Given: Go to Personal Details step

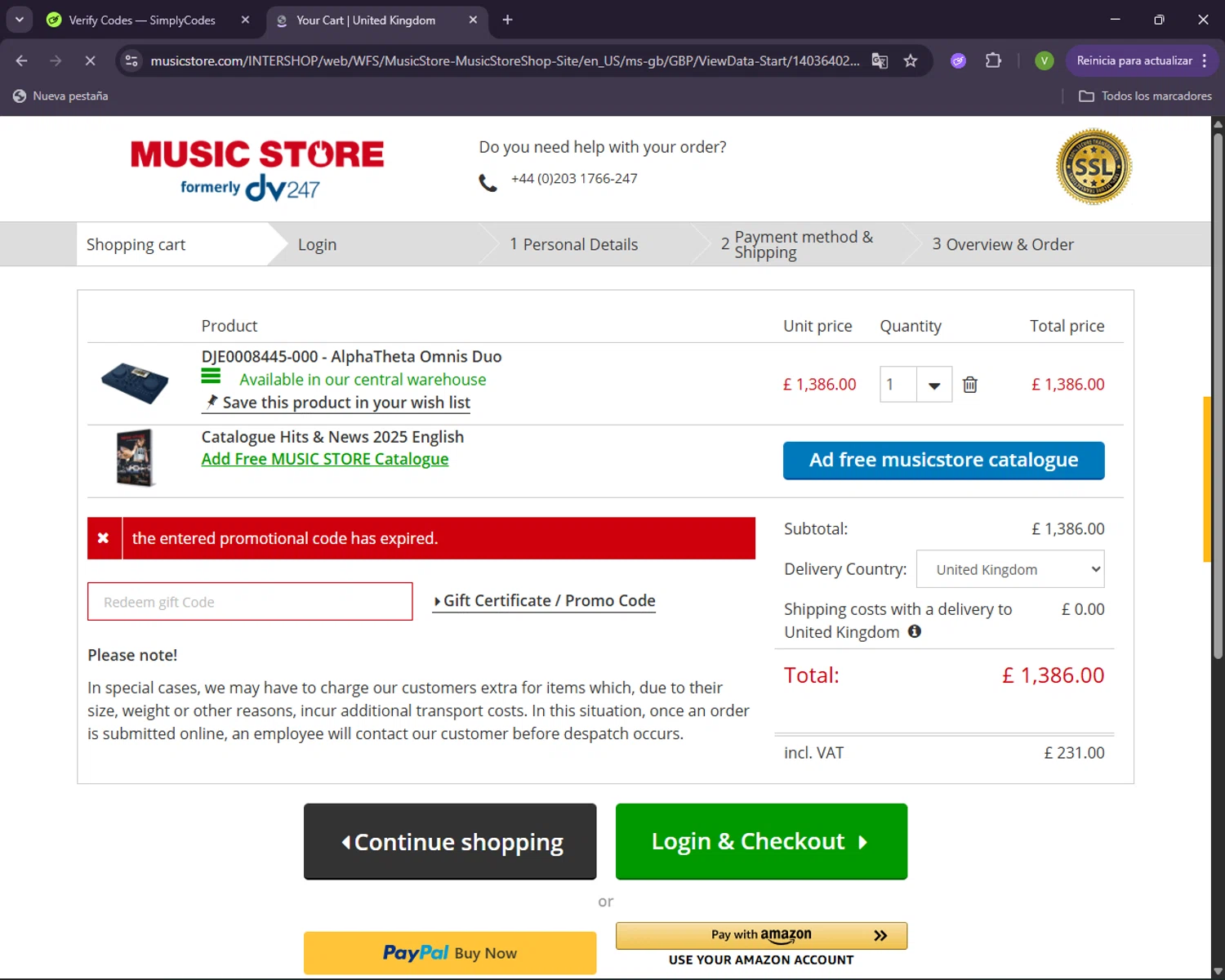Looking at the screenshot, I should 573,244.
